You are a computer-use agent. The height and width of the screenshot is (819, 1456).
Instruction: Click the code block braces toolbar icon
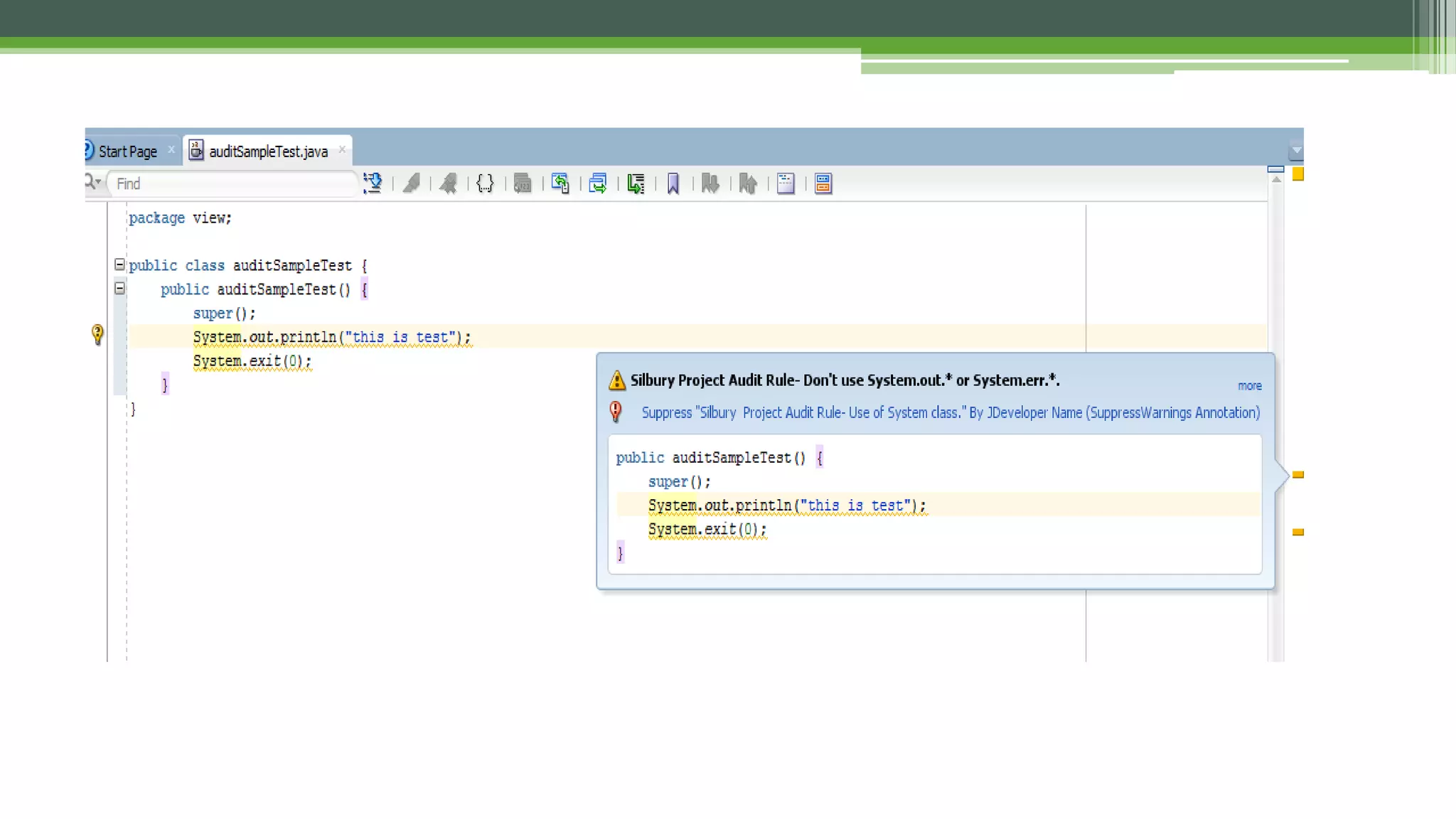[x=485, y=183]
